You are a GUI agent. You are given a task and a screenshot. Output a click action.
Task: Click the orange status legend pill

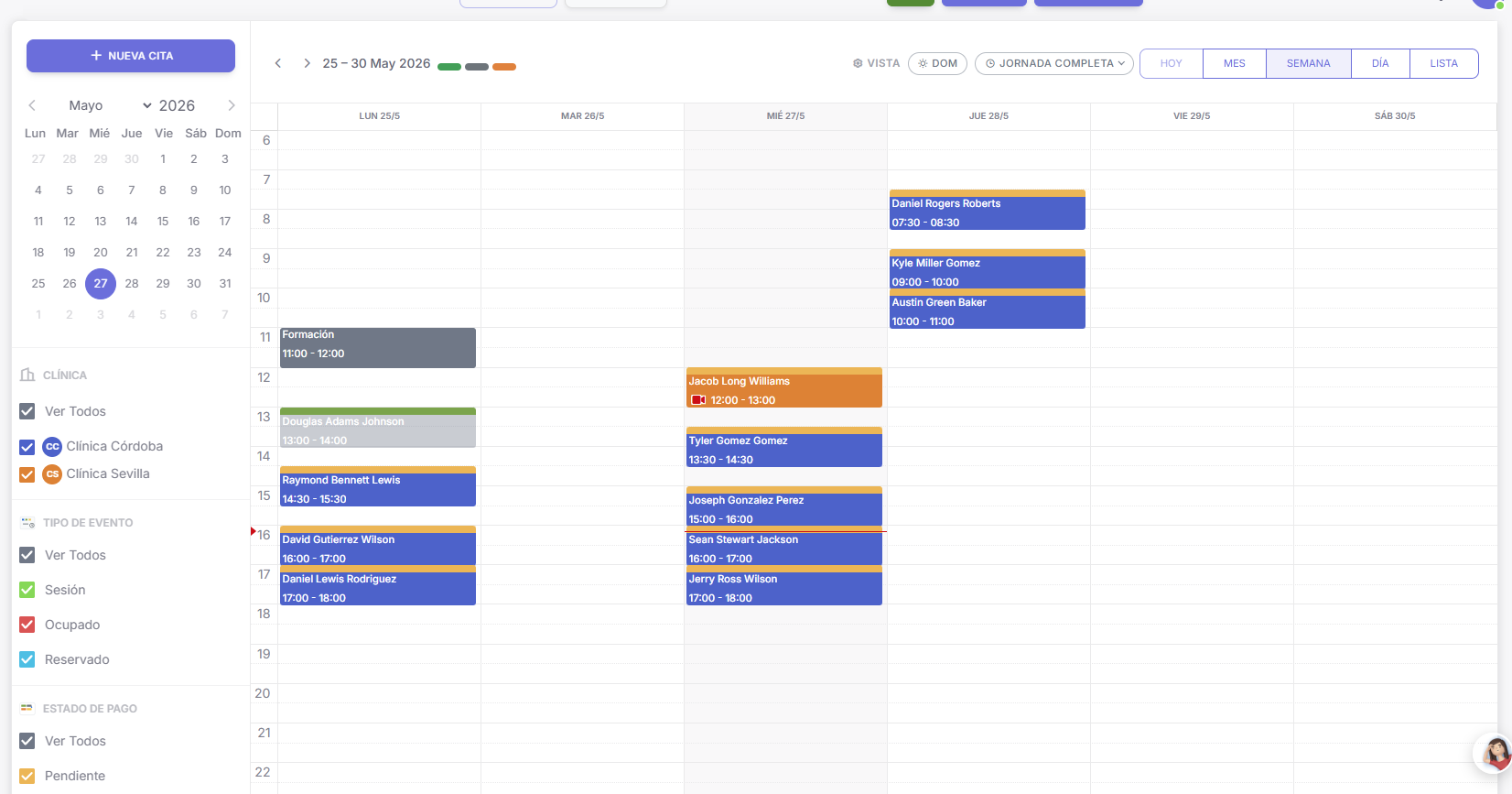click(504, 67)
